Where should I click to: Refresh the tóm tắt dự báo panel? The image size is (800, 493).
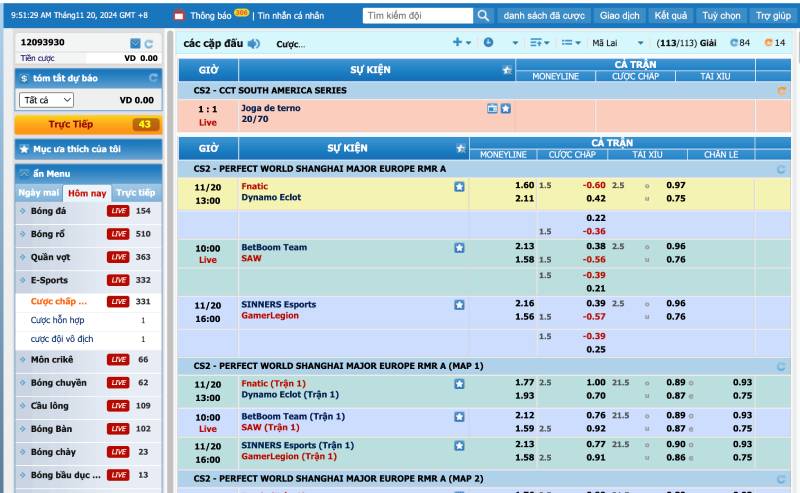tap(153, 78)
